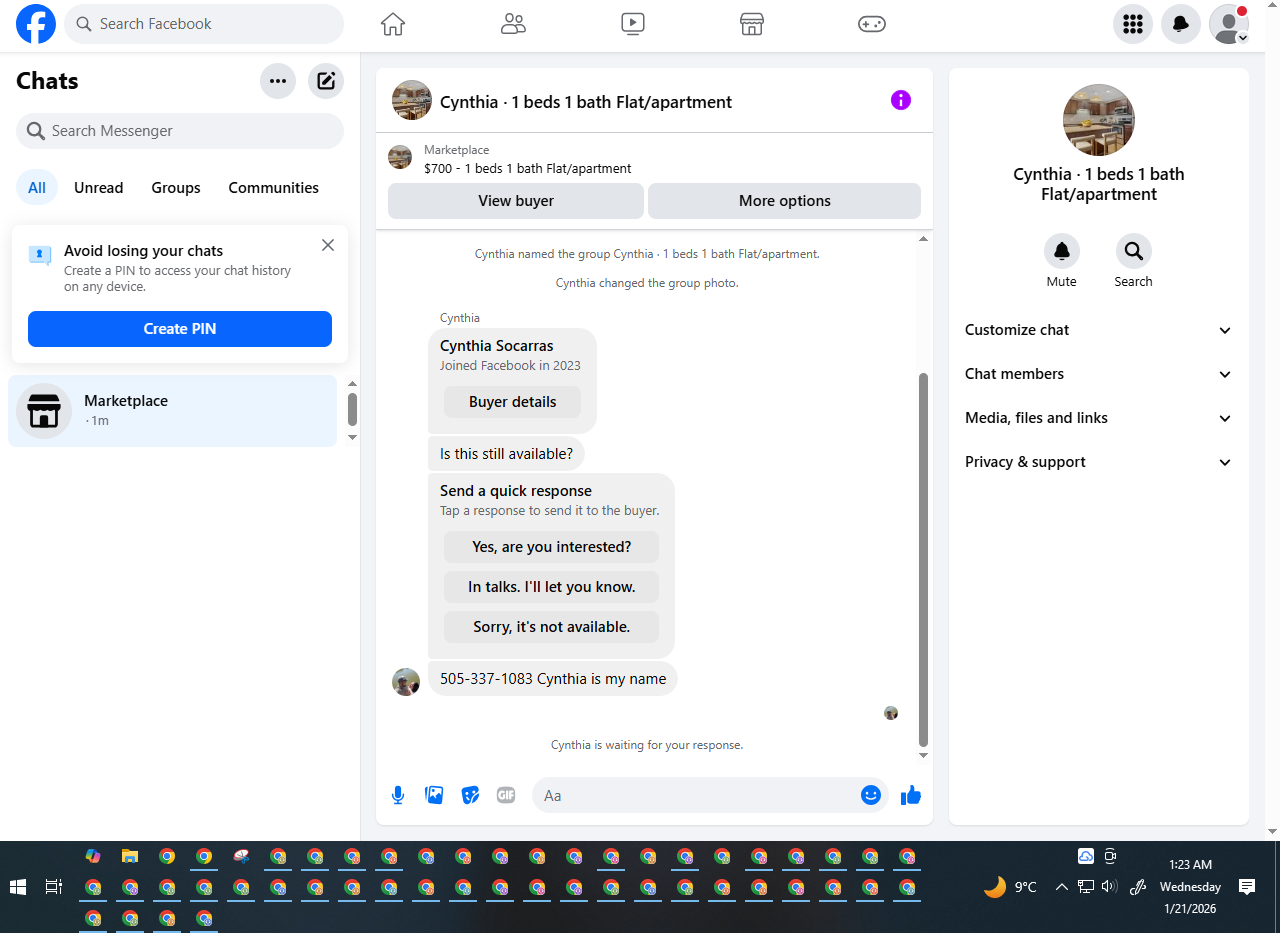Focus the Search Facebook field
The width and height of the screenshot is (1280, 933).
coord(204,24)
